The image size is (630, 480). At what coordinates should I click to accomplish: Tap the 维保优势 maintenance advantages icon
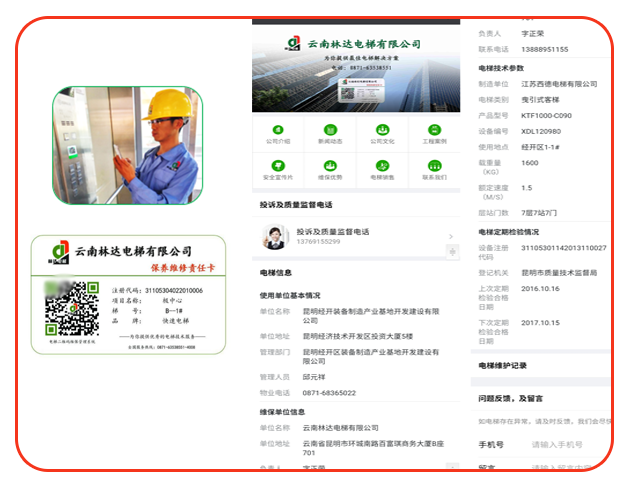tap(330, 168)
